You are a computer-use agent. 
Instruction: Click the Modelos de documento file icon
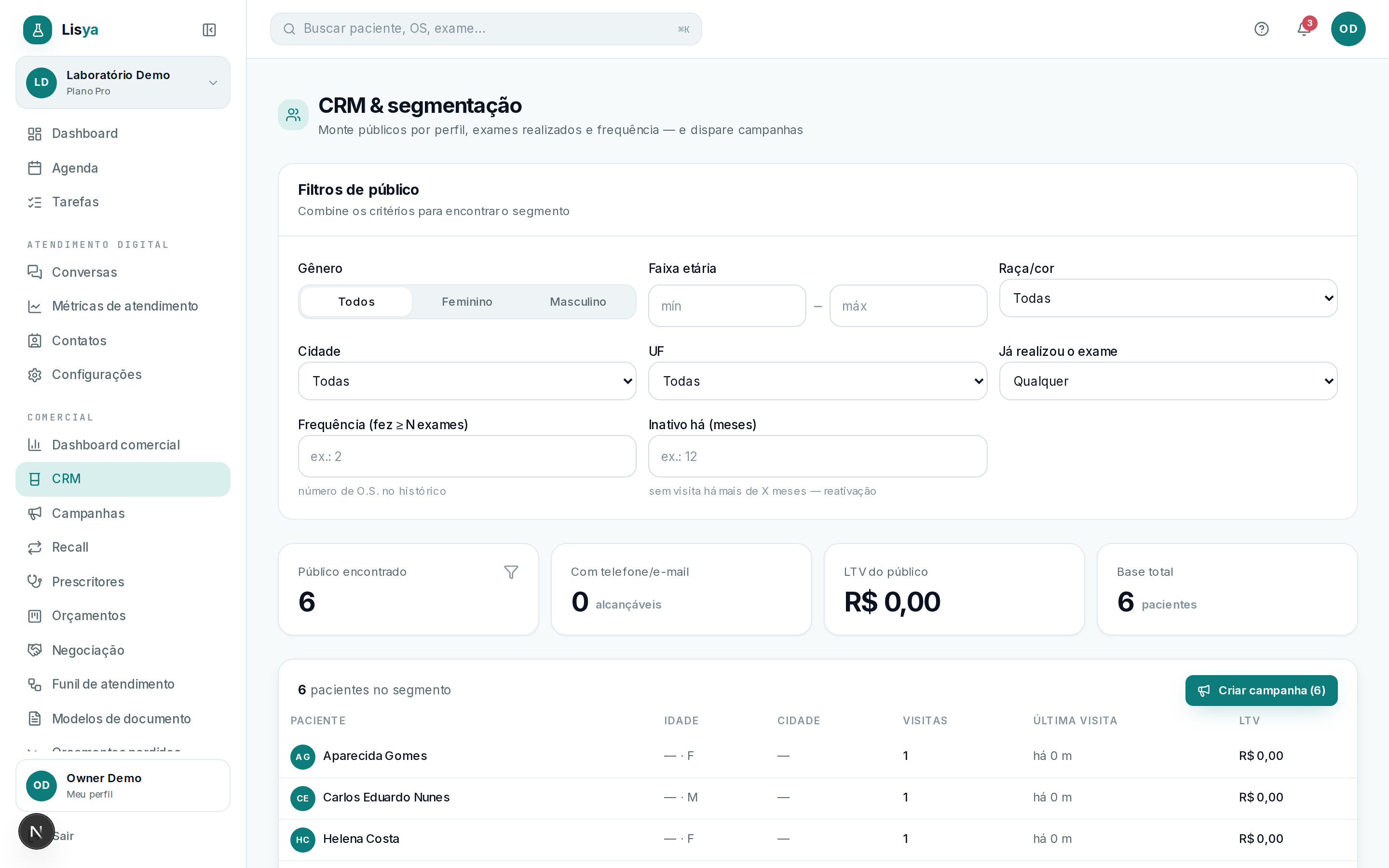tap(34, 719)
